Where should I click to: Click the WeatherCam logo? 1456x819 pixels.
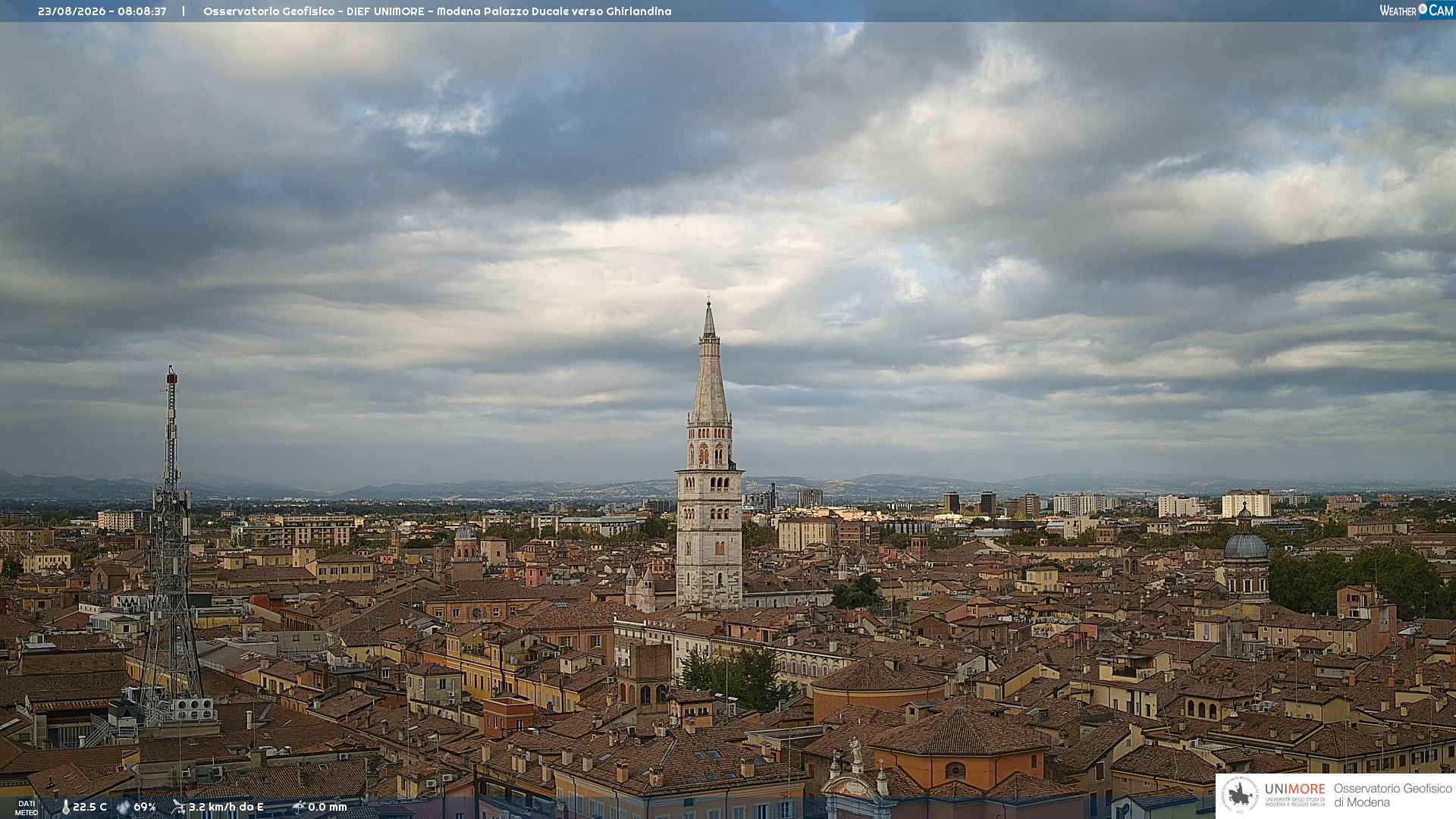(x=1417, y=10)
